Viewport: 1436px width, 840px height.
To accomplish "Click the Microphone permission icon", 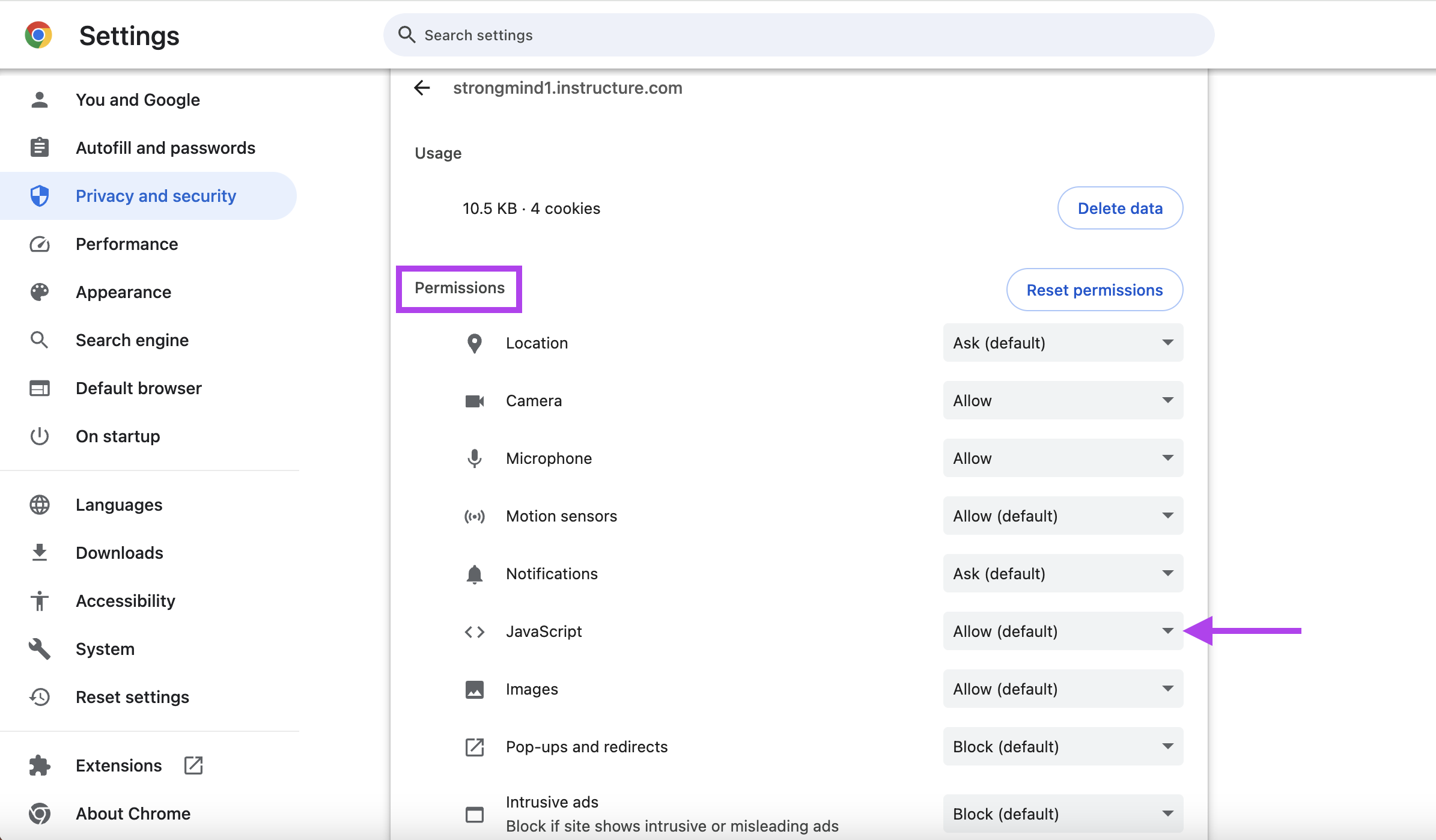I will (475, 458).
